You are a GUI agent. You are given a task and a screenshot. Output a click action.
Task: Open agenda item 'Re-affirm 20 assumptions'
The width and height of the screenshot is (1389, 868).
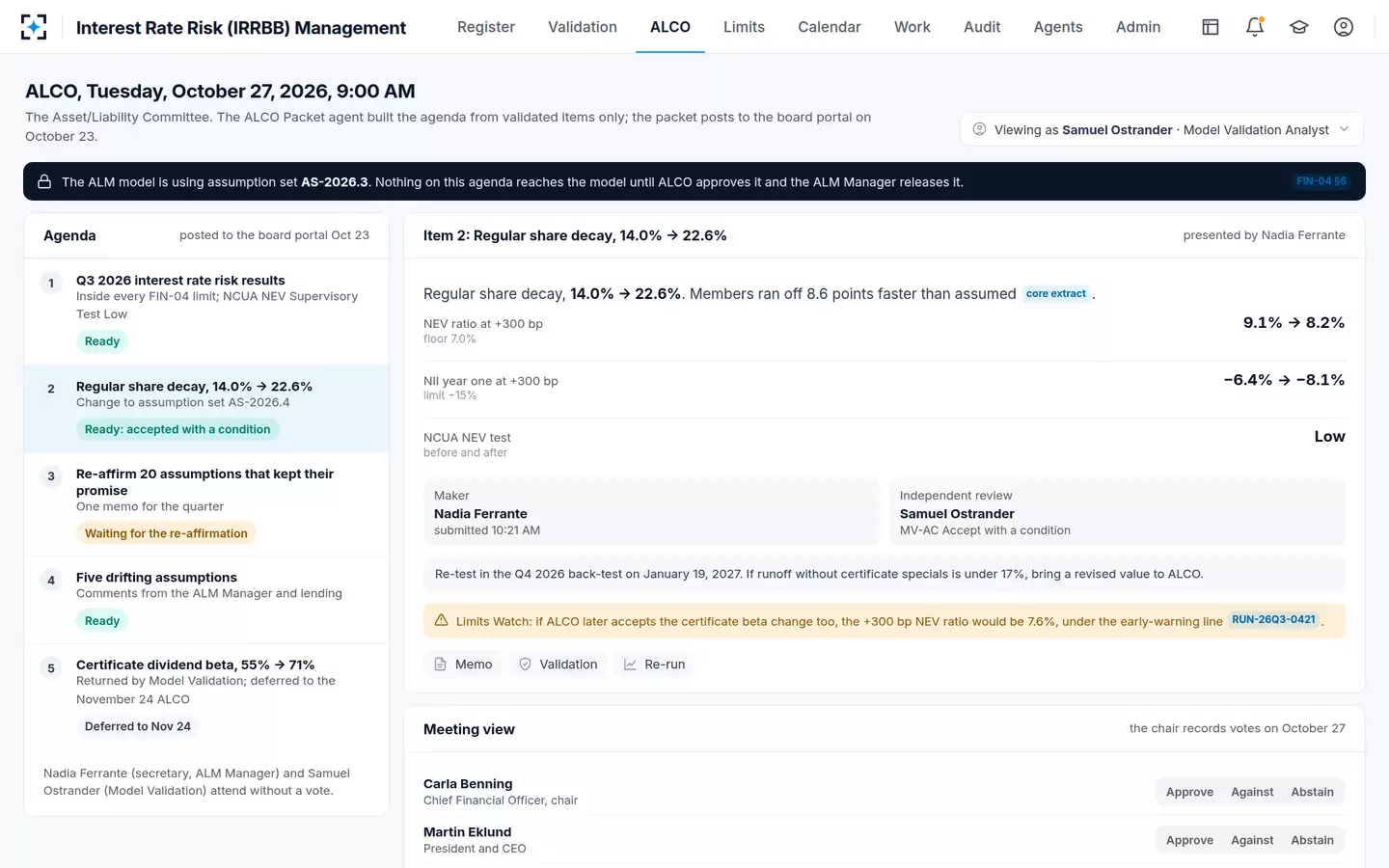point(206,504)
